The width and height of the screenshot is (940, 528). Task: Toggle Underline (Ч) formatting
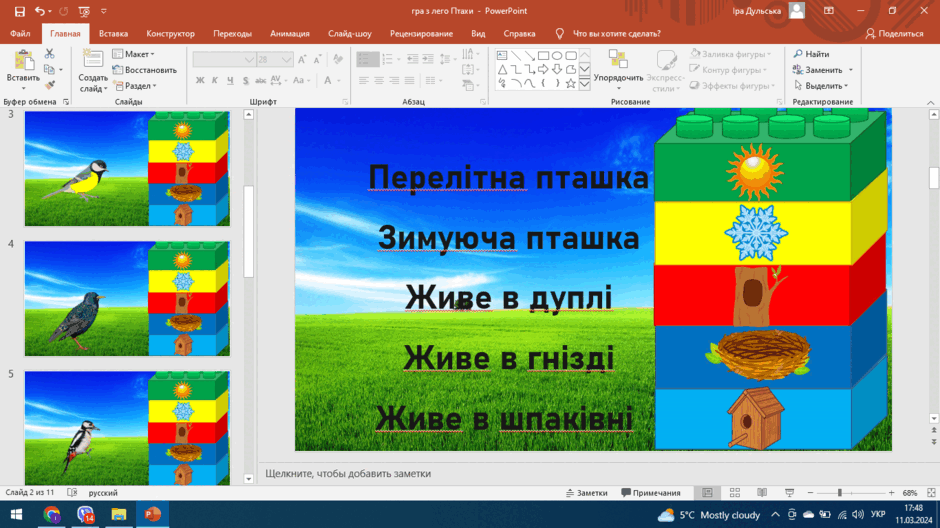230,80
